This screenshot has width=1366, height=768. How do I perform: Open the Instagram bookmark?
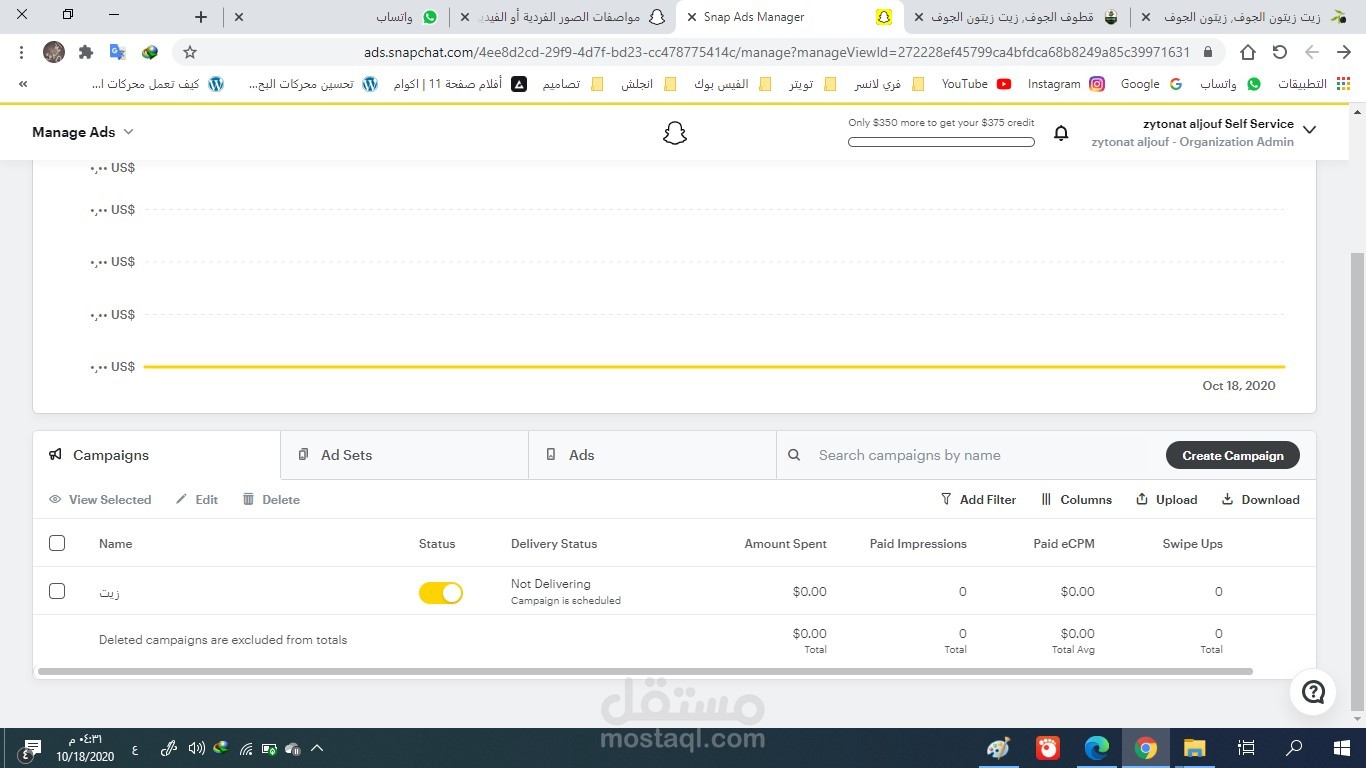(x=1066, y=84)
